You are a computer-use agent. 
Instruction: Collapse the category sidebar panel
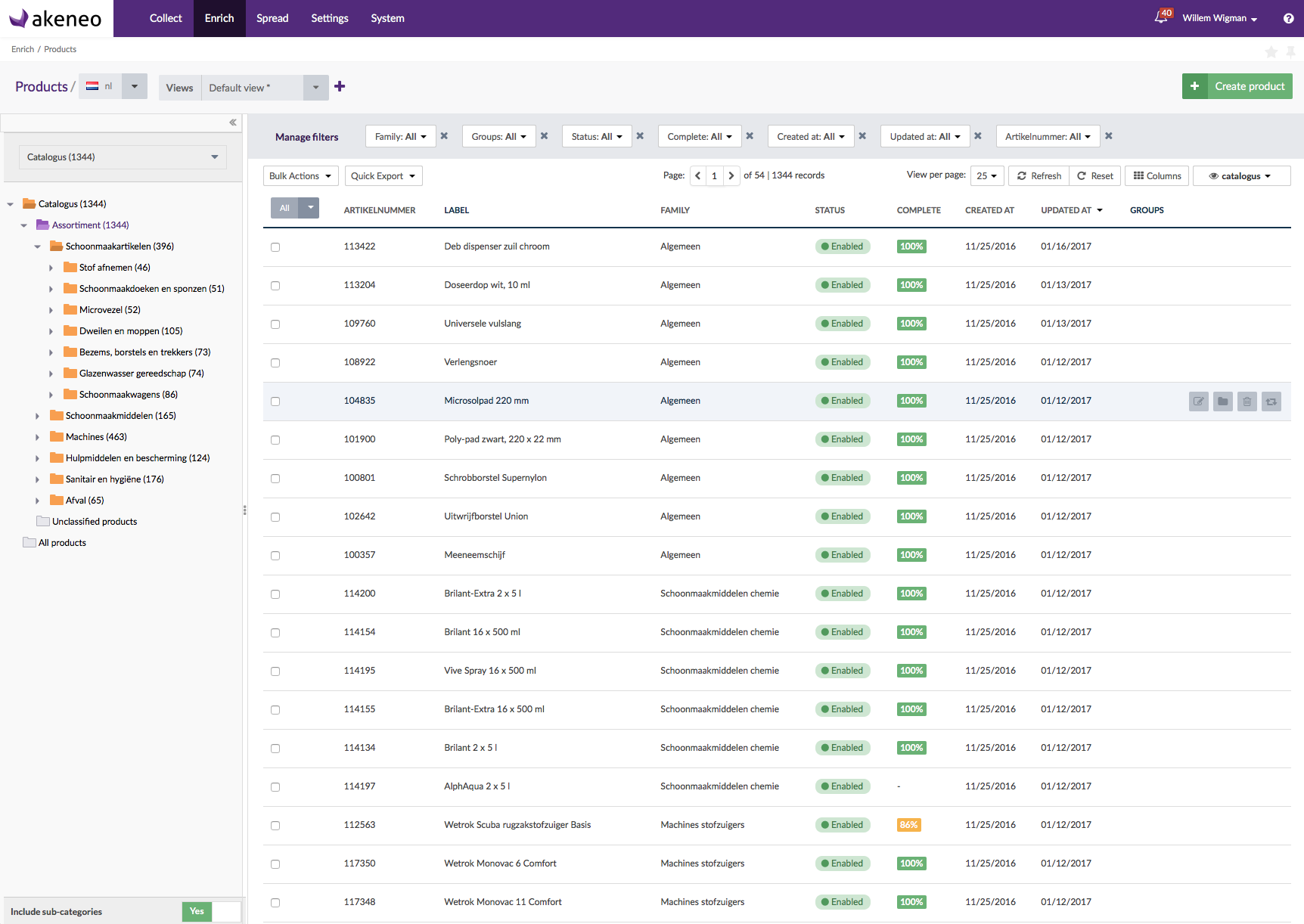click(233, 122)
